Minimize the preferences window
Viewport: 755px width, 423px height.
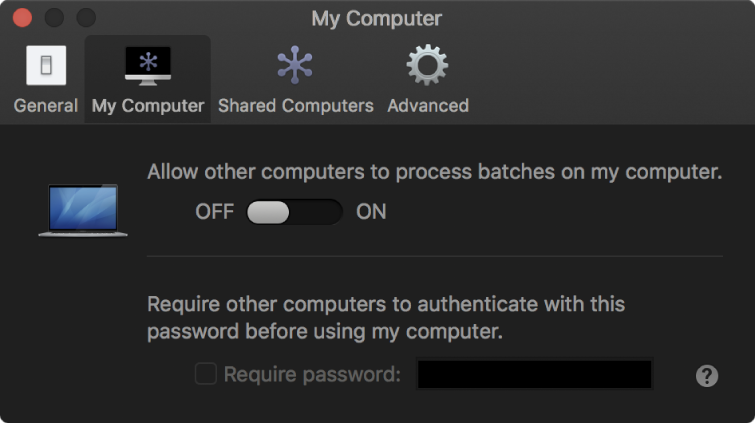tap(54, 18)
